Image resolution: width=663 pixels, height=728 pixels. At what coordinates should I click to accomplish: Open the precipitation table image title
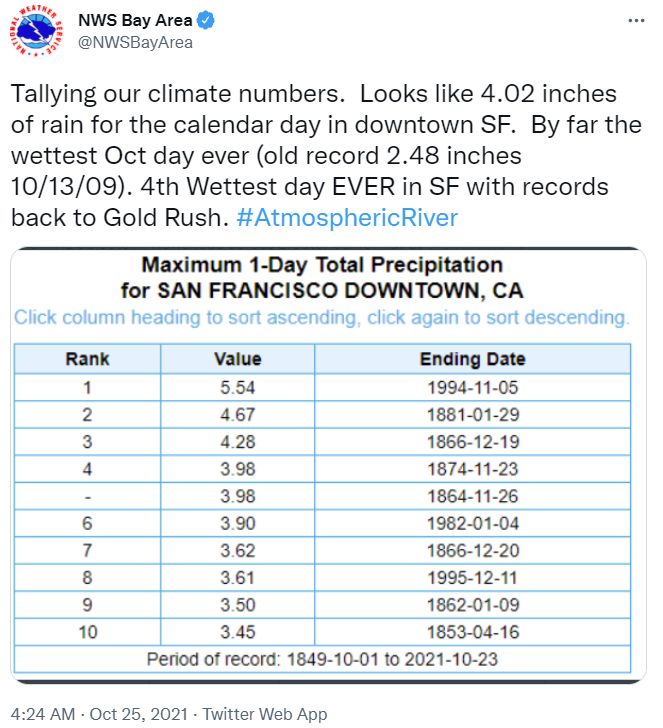click(x=322, y=278)
